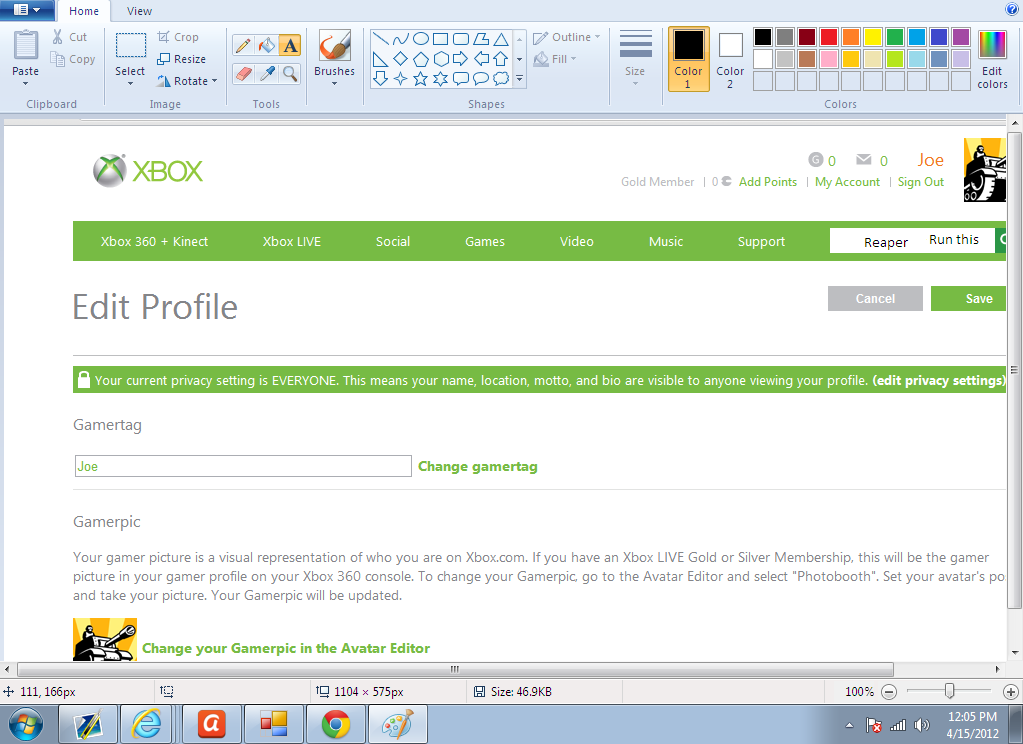Select the Text tool
This screenshot has height=744, width=1023.
(290, 45)
